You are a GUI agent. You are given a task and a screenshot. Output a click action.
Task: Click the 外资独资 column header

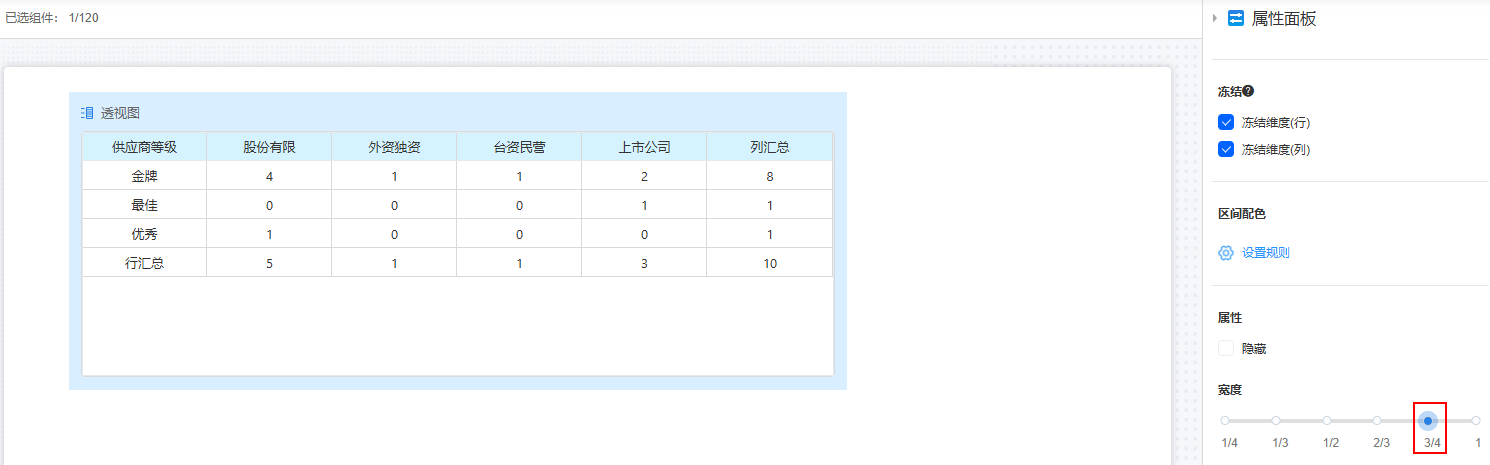click(x=394, y=147)
